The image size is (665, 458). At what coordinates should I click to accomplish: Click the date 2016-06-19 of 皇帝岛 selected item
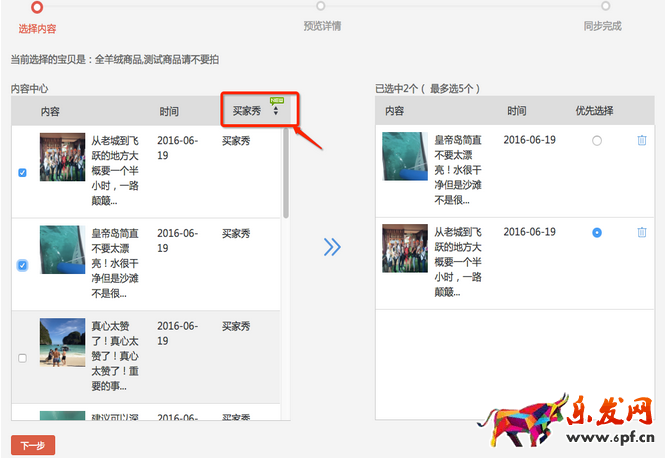[529, 140]
